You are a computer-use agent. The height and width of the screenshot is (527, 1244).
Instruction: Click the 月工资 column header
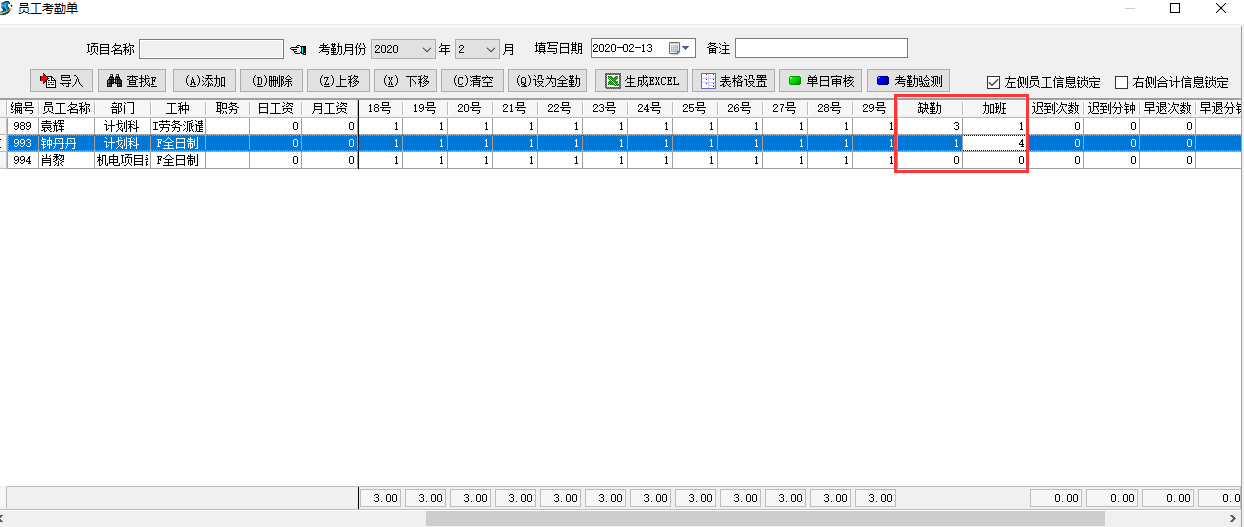click(329, 108)
